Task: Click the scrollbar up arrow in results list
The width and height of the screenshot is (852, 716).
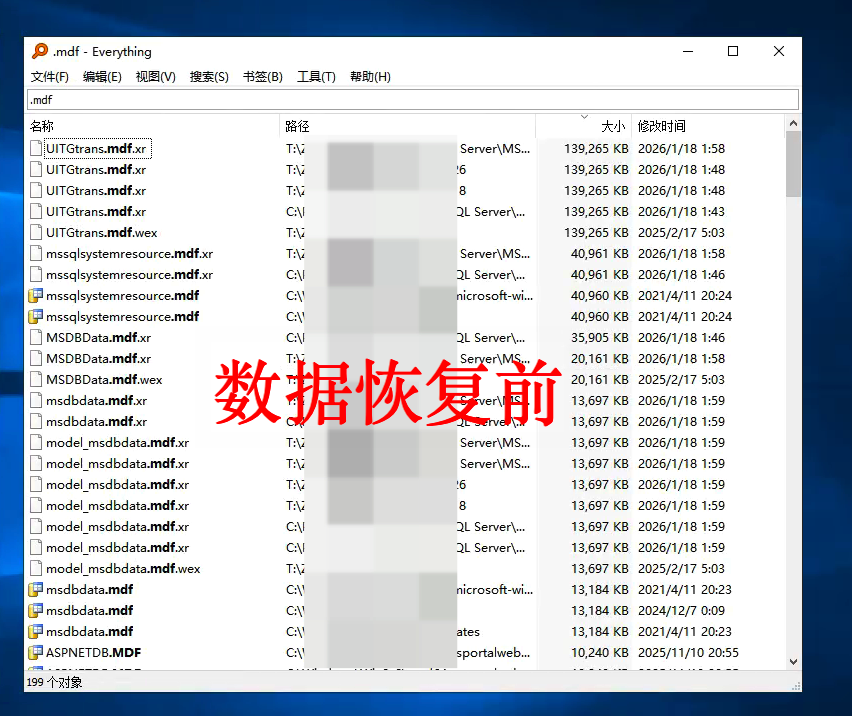Action: (793, 123)
